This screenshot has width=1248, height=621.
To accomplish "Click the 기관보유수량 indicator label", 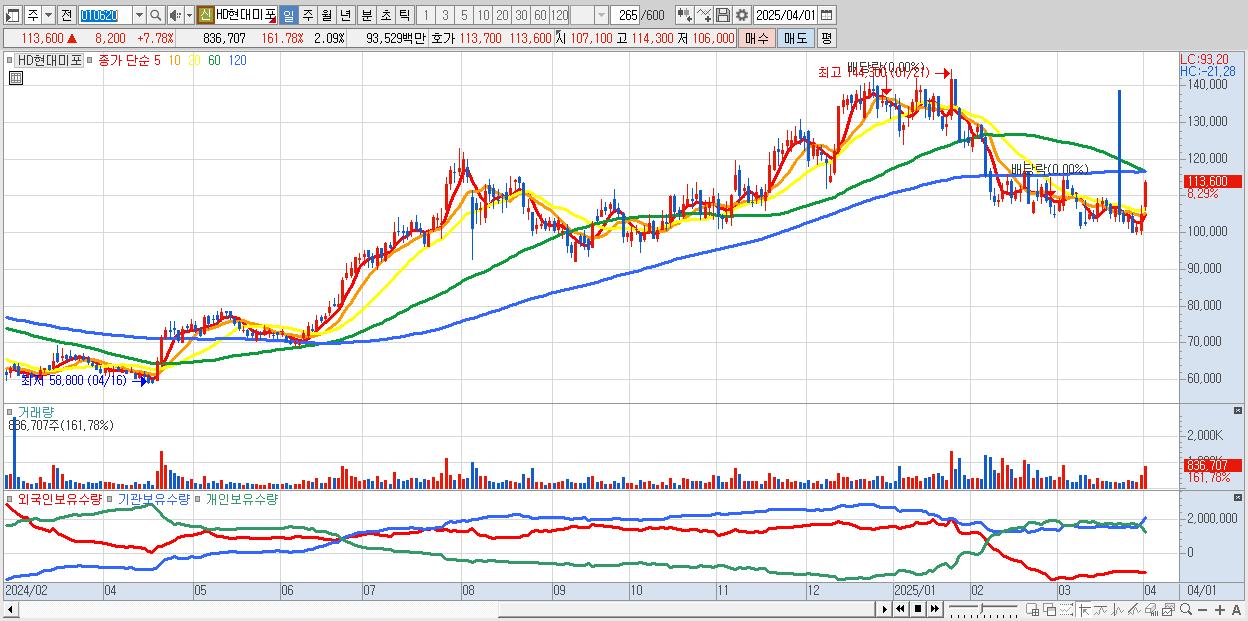I will 153,498.
